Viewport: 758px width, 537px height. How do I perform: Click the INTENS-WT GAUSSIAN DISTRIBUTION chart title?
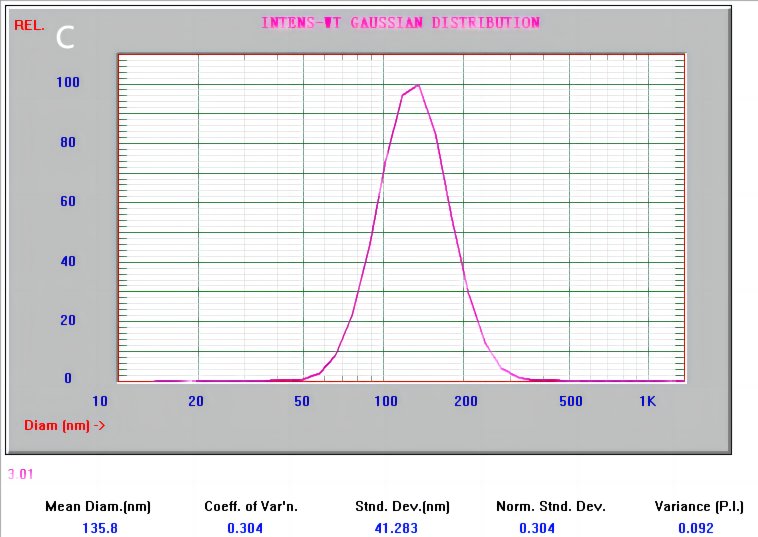[400, 23]
